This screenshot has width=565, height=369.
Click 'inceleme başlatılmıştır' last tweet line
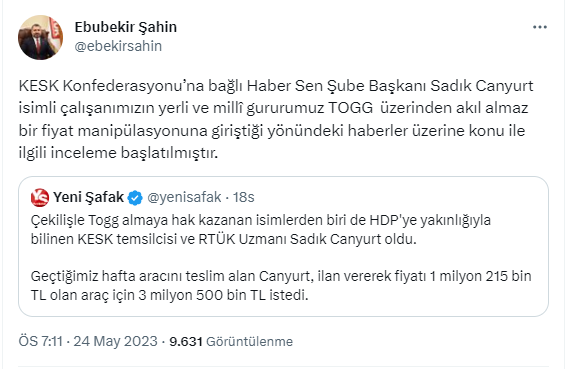(134, 153)
